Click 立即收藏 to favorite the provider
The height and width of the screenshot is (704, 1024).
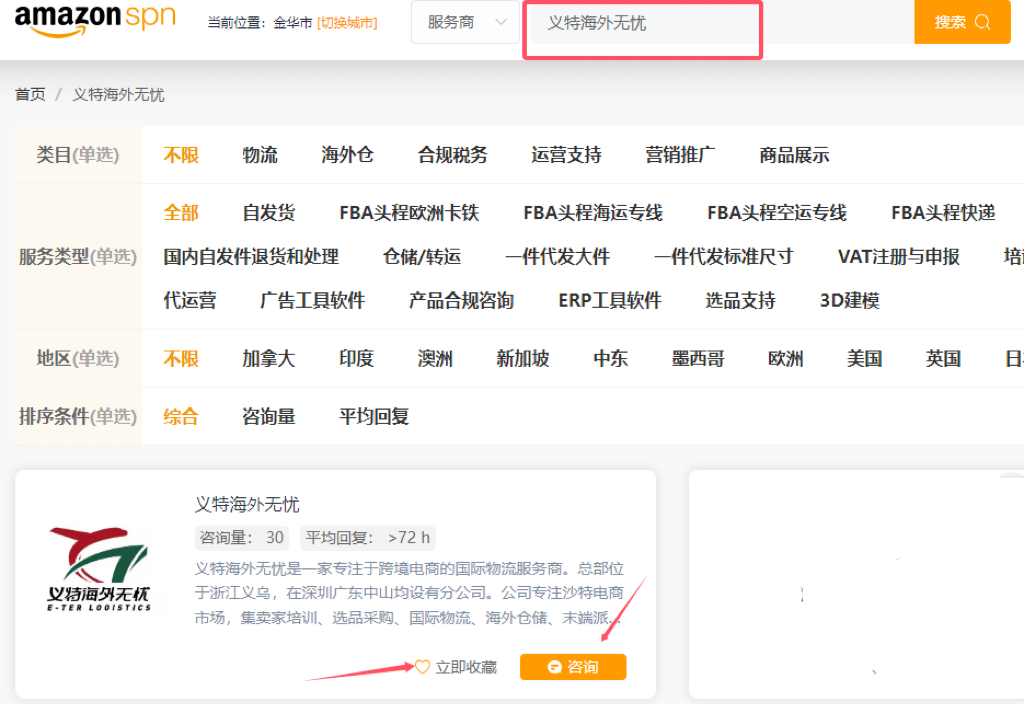coord(466,667)
